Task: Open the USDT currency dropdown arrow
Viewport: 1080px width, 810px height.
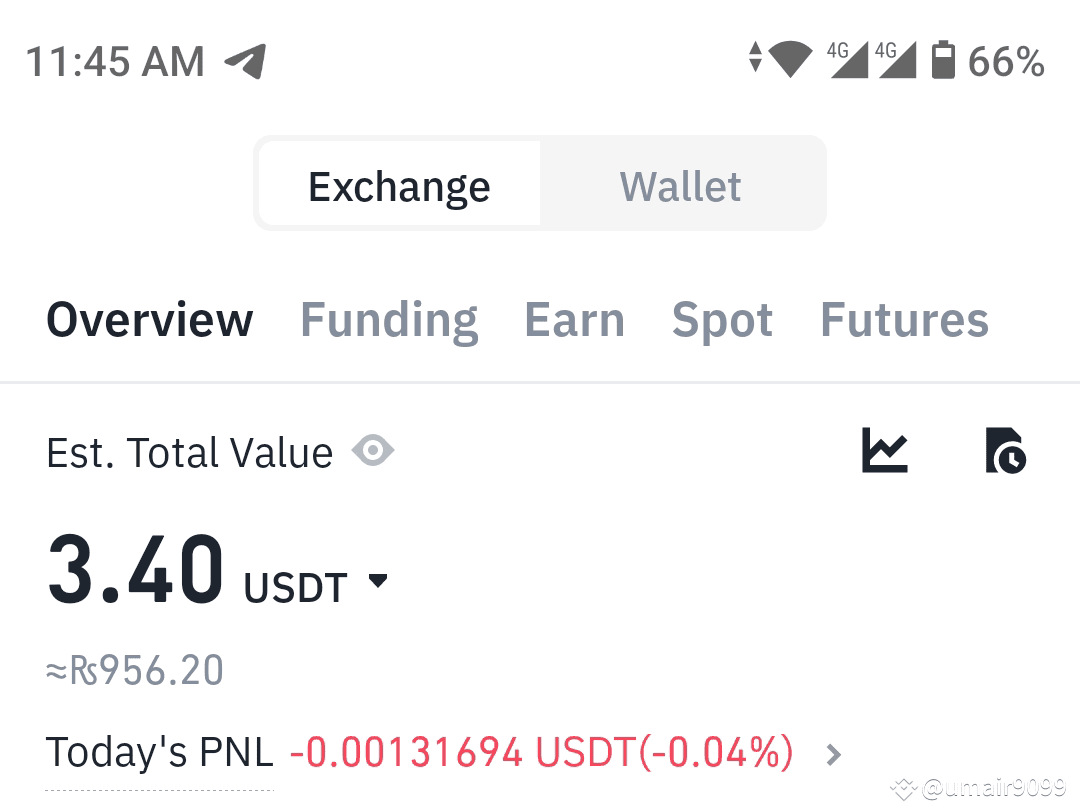Action: point(378,580)
